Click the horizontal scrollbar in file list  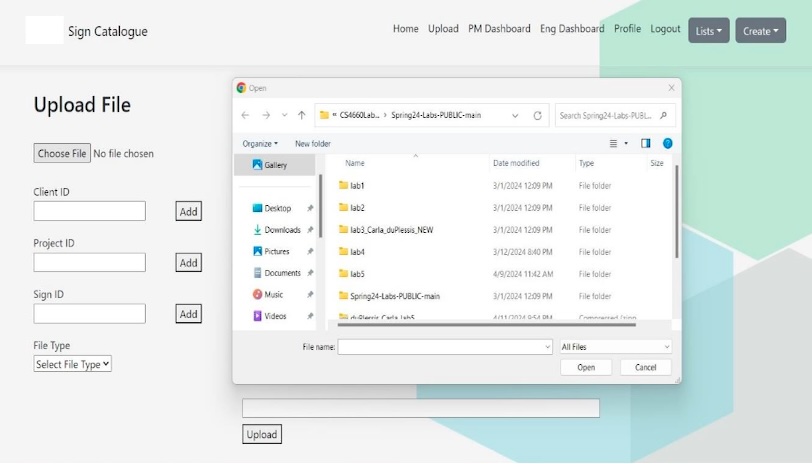[487, 325]
